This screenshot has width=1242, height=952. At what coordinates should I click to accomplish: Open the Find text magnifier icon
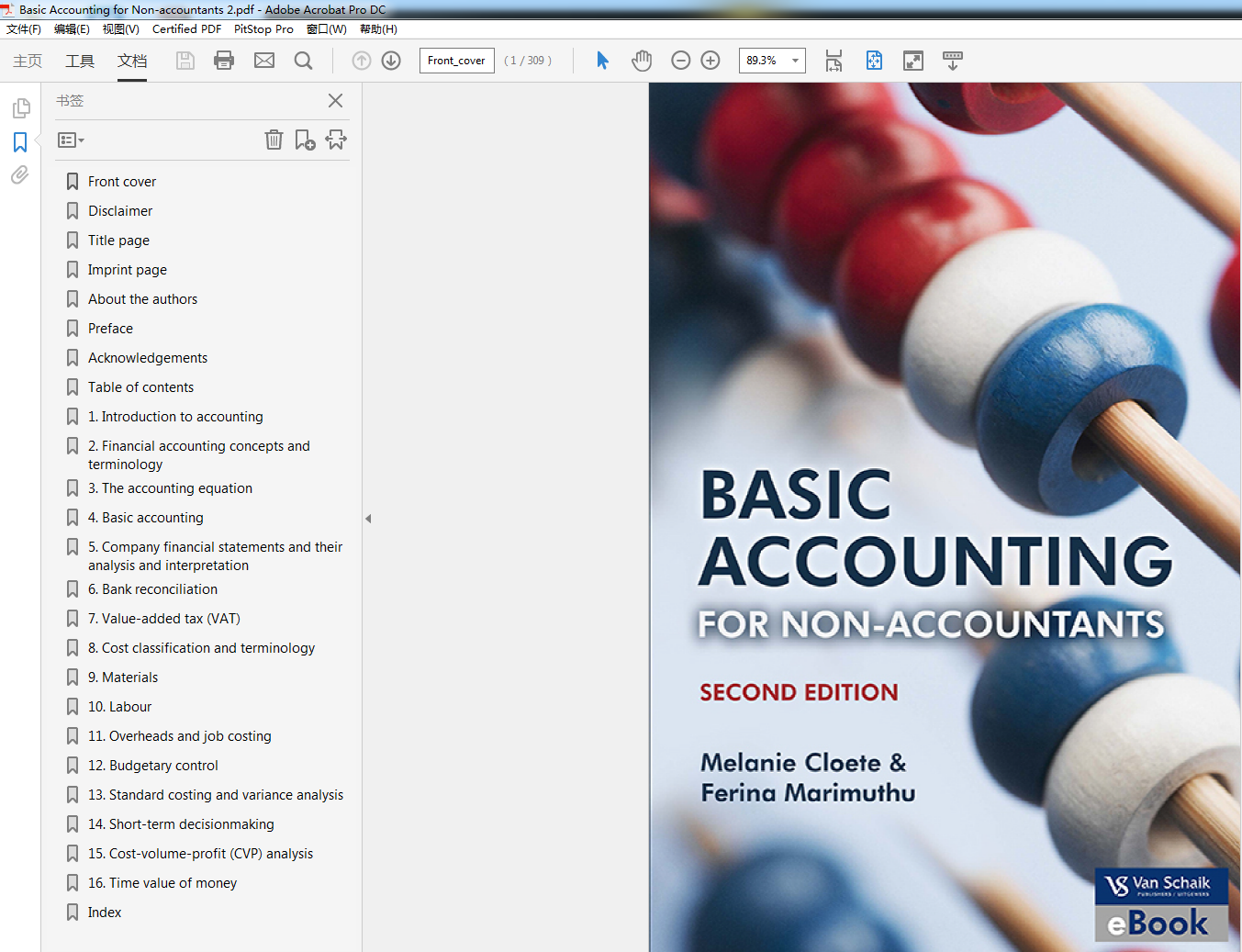[303, 61]
